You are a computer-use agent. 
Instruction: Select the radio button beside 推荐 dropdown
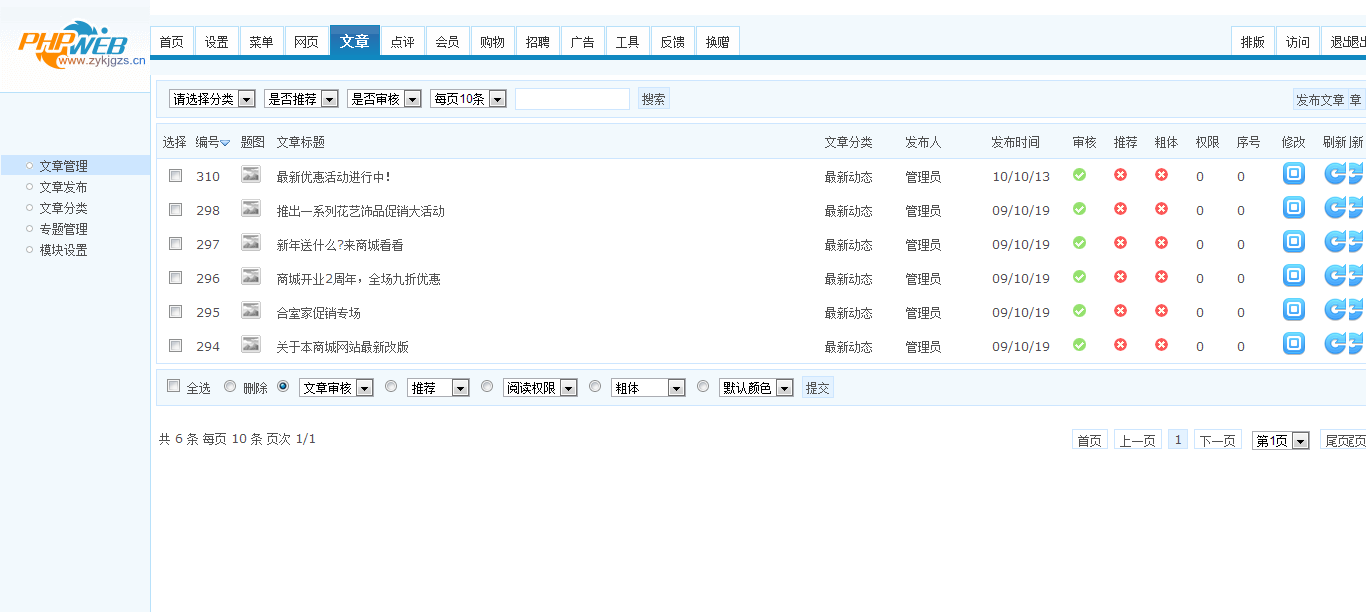[x=391, y=386]
